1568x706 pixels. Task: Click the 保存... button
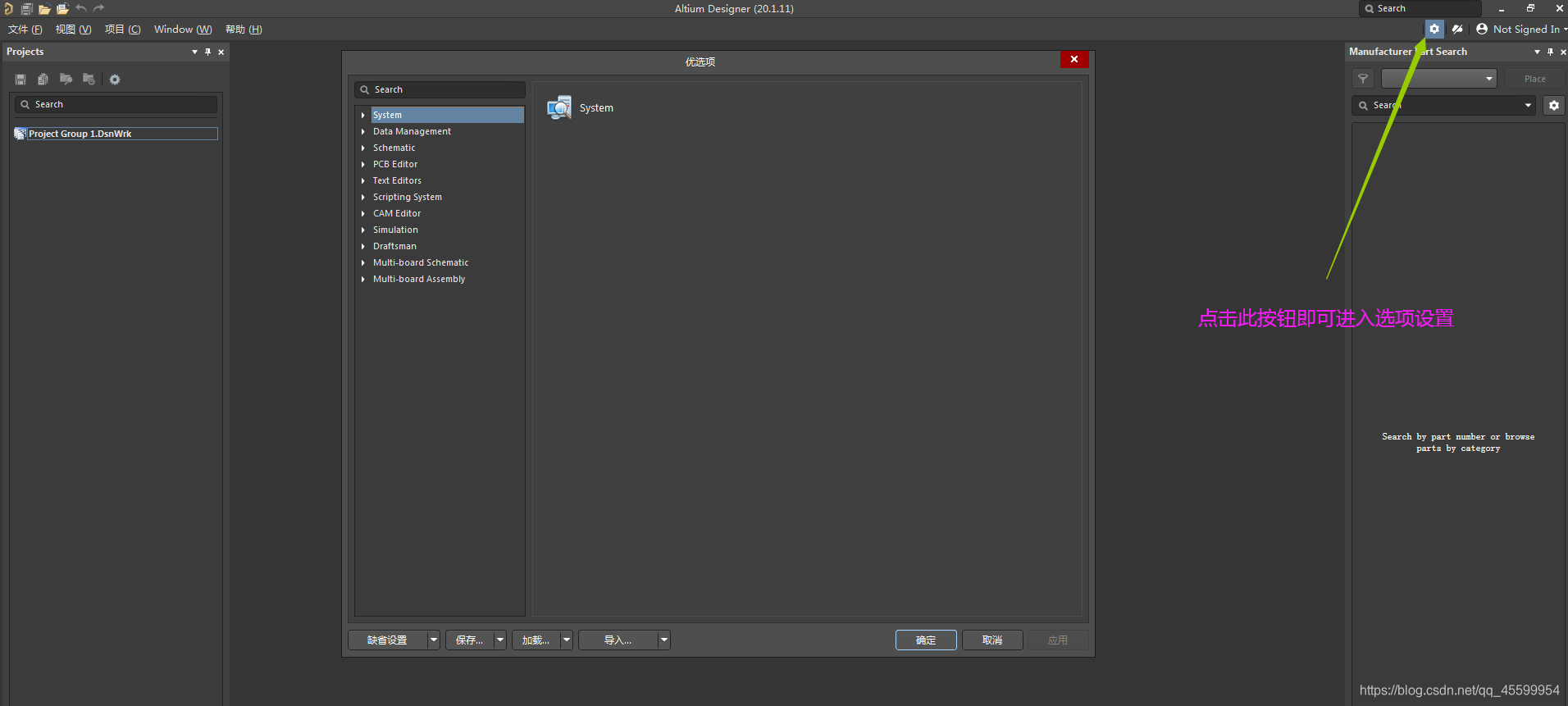pos(470,640)
